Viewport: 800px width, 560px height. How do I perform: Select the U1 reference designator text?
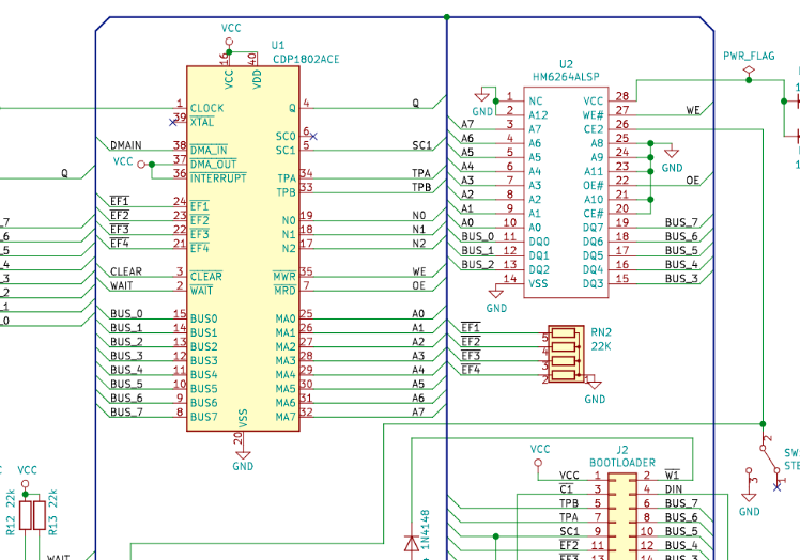(x=278, y=46)
